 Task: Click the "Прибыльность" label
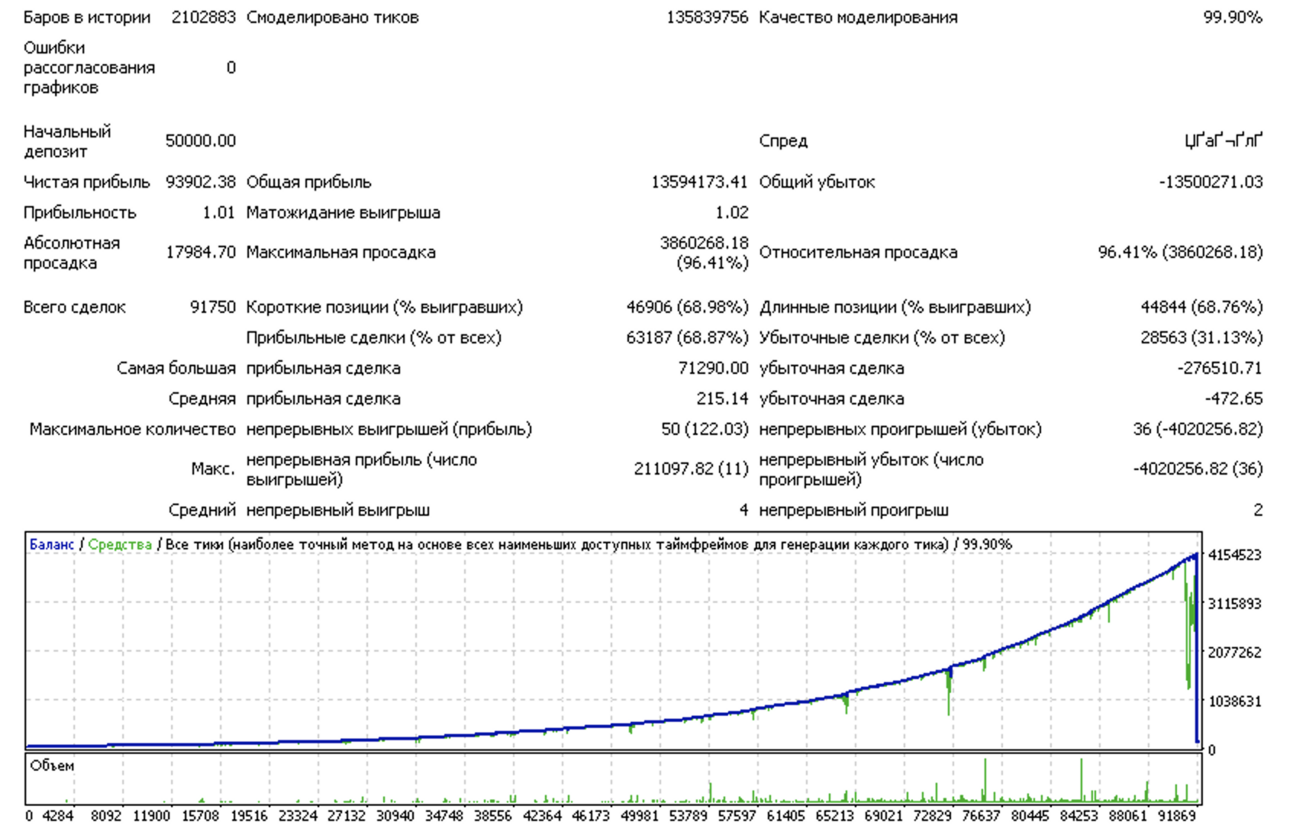(x=80, y=213)
